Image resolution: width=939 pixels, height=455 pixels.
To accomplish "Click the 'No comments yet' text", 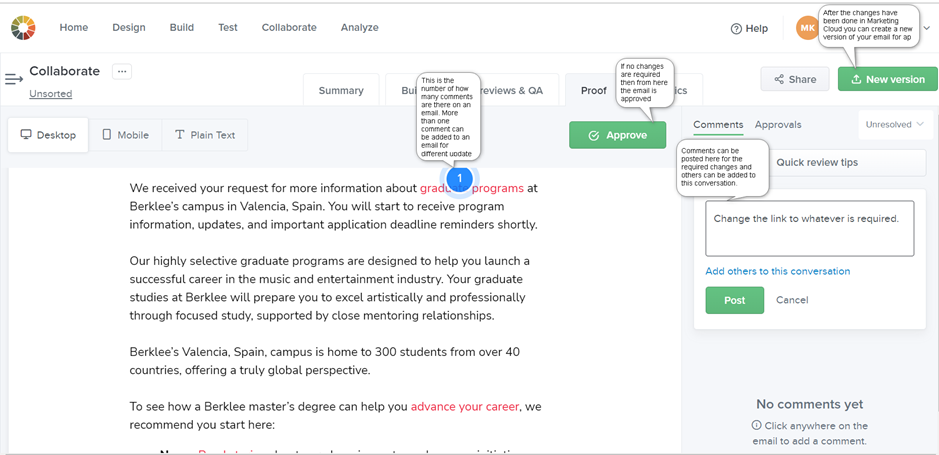I will (x=810, y=404).
